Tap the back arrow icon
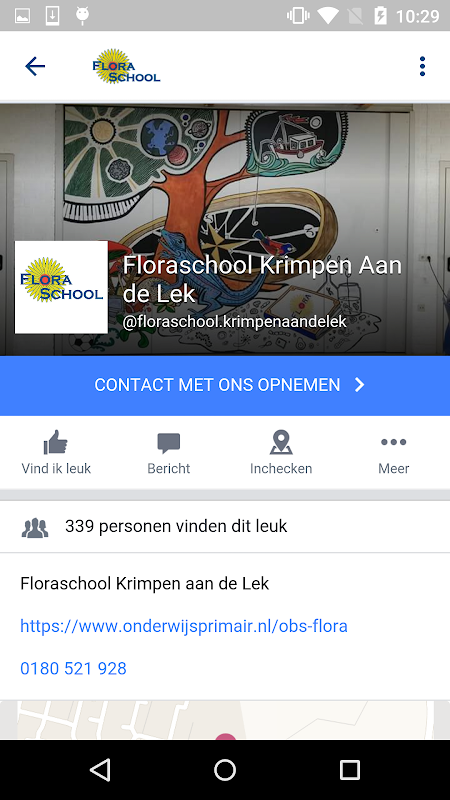Viewport: 450px width, 800px height. (x=35, y=66)
